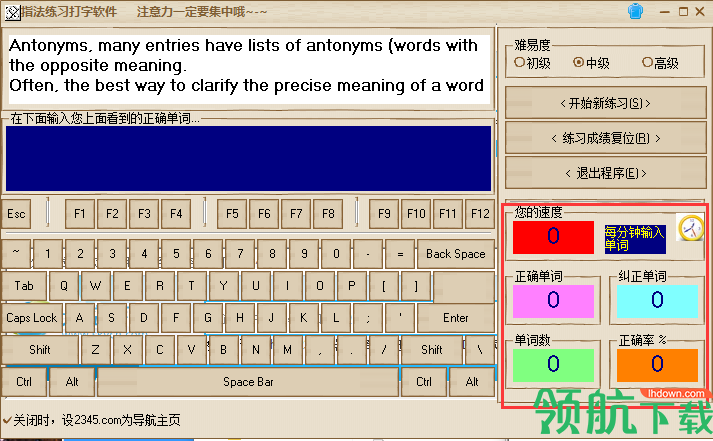Click the F12 key

[480, 214]
